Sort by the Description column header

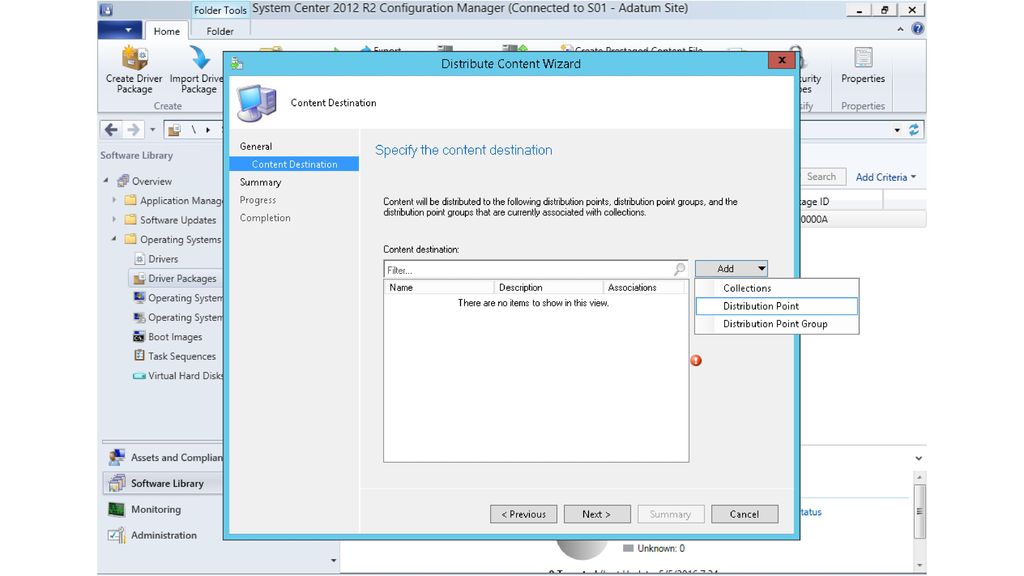548,287
